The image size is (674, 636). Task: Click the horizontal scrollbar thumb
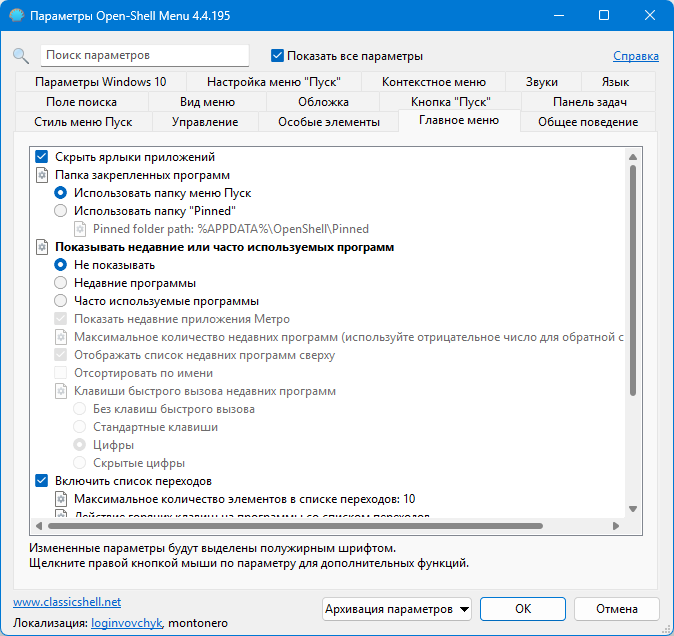295,526
